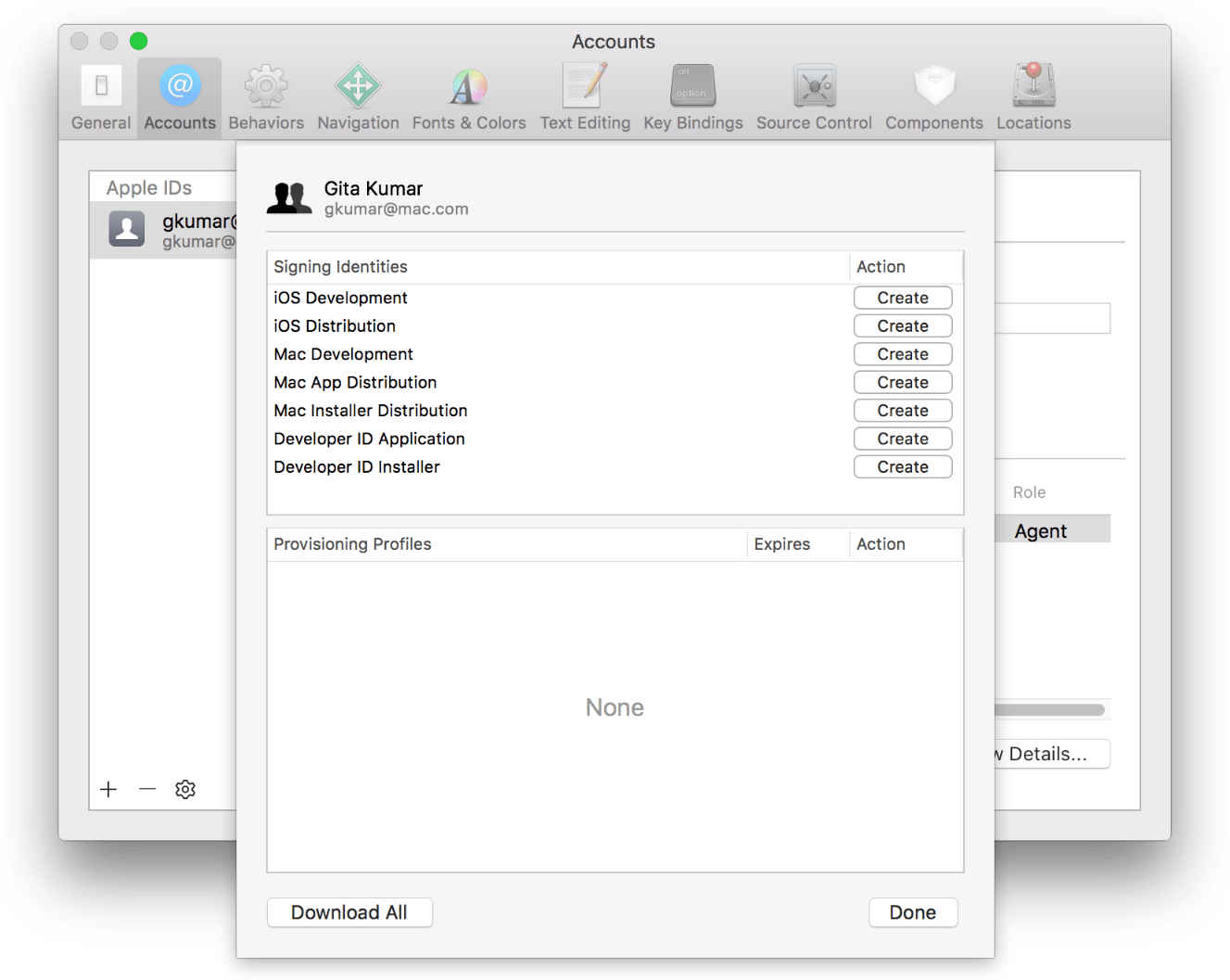Screen dimensions: 1230x980
Task: Open the Key Bindings pane
Action: [692, 95]
